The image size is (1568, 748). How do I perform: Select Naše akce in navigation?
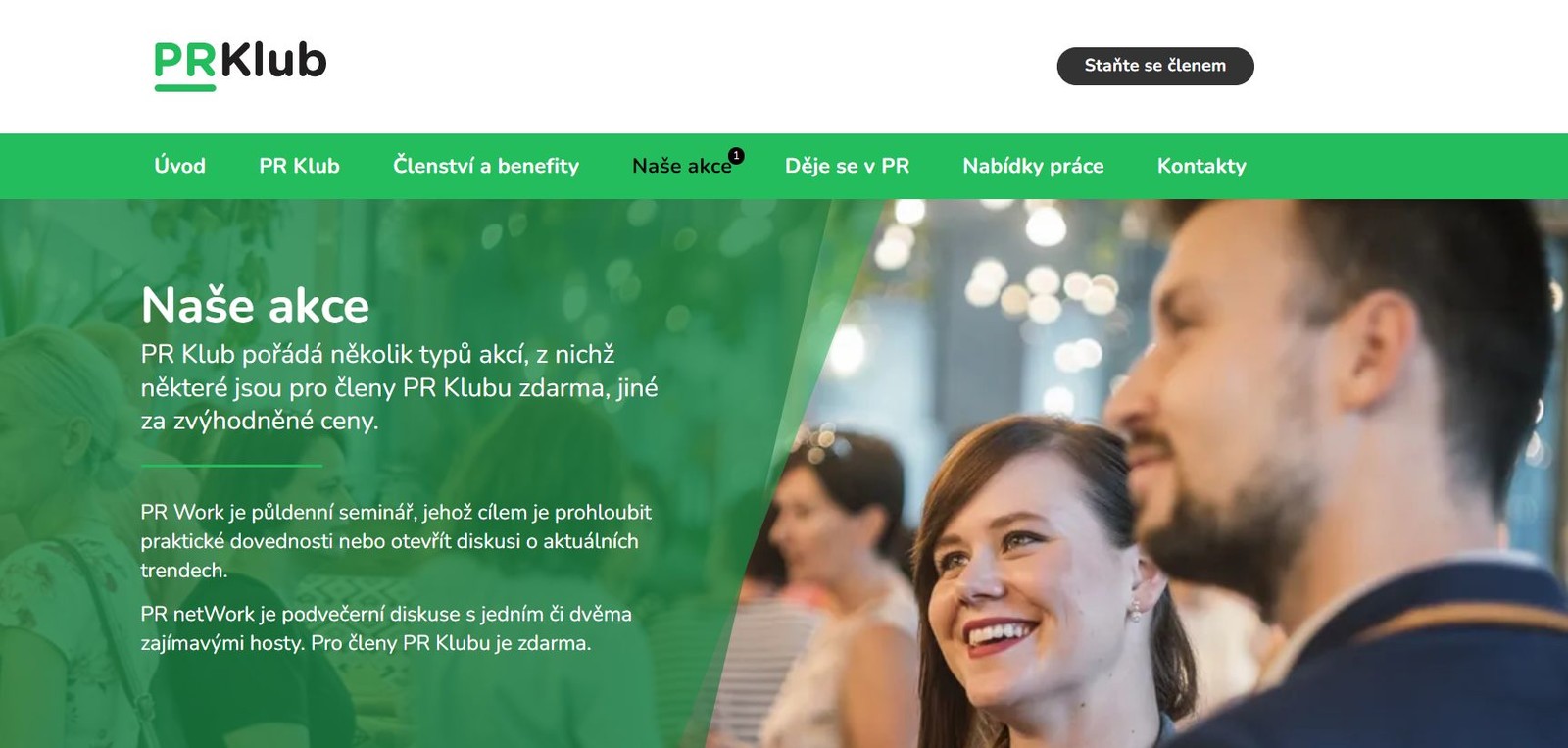[x=682, y=166]
